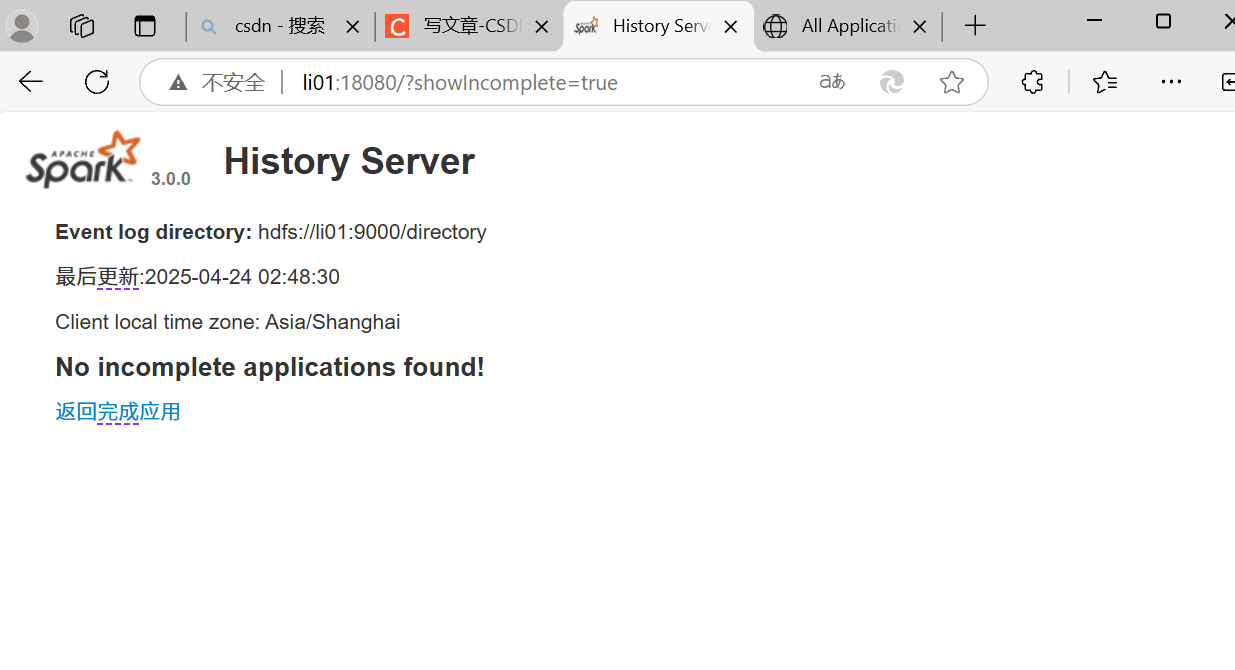The image size is (1235, 670).
Task: Select the History Server tab
Action: point(659,26)
